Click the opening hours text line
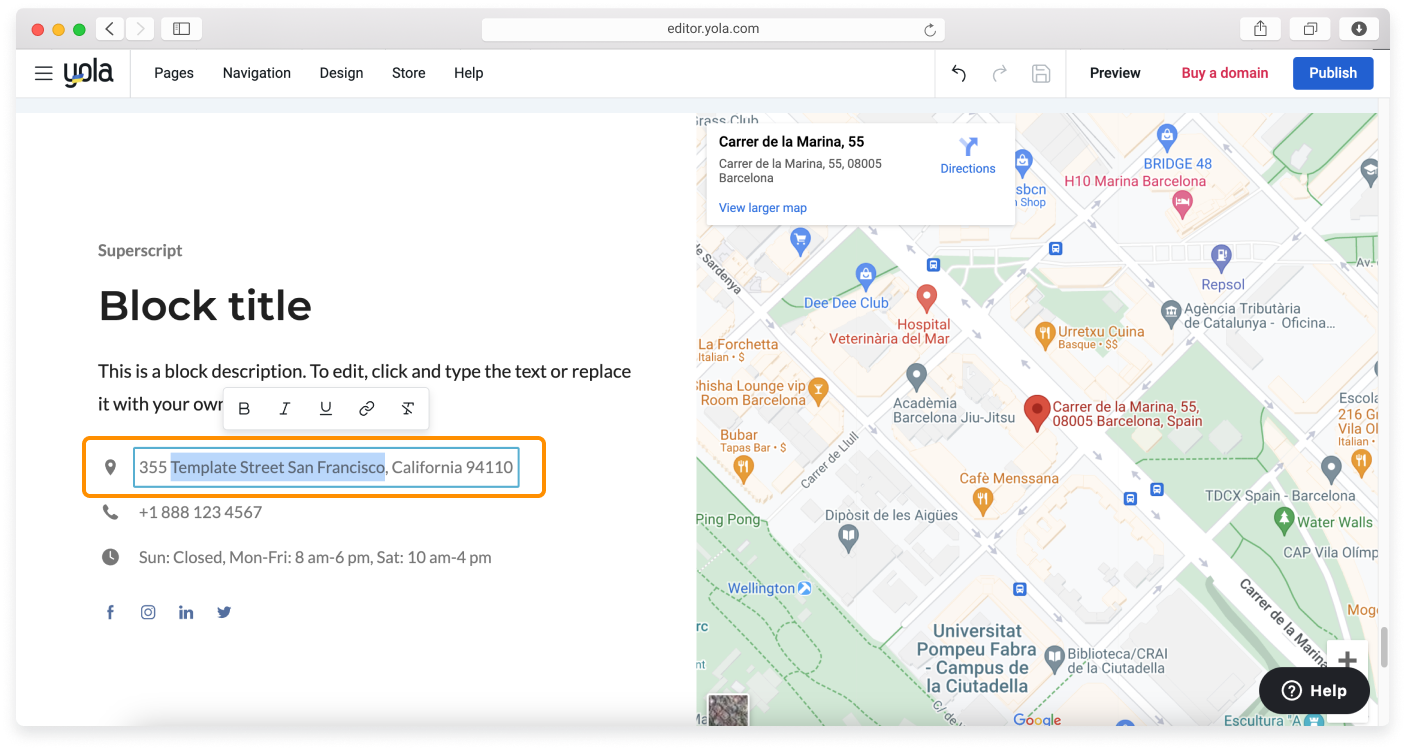Screen dimensions: 1406x750 click(315, 557)
